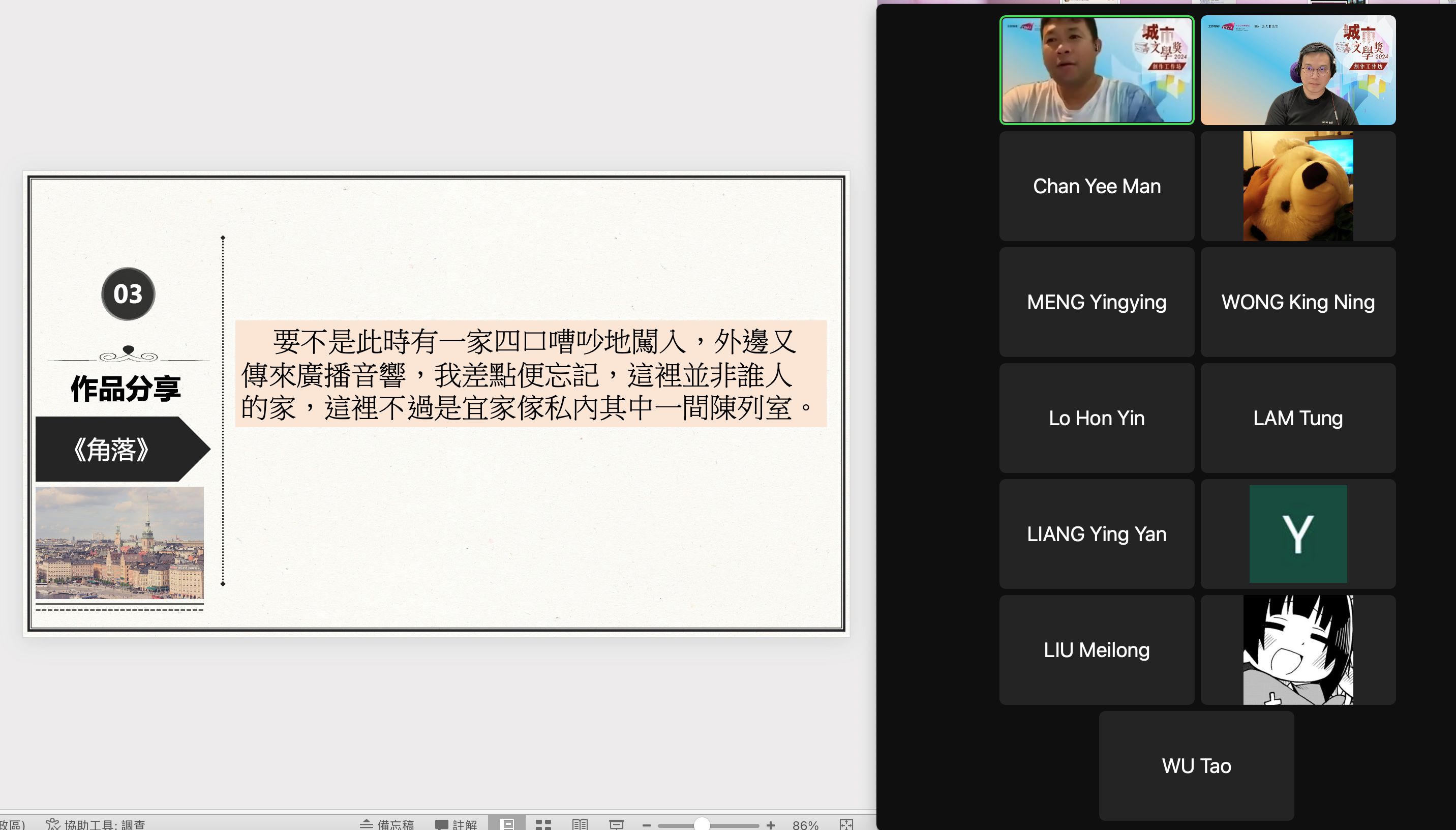
Task: Fit slide to current window icon
Action: pos(846,824)
